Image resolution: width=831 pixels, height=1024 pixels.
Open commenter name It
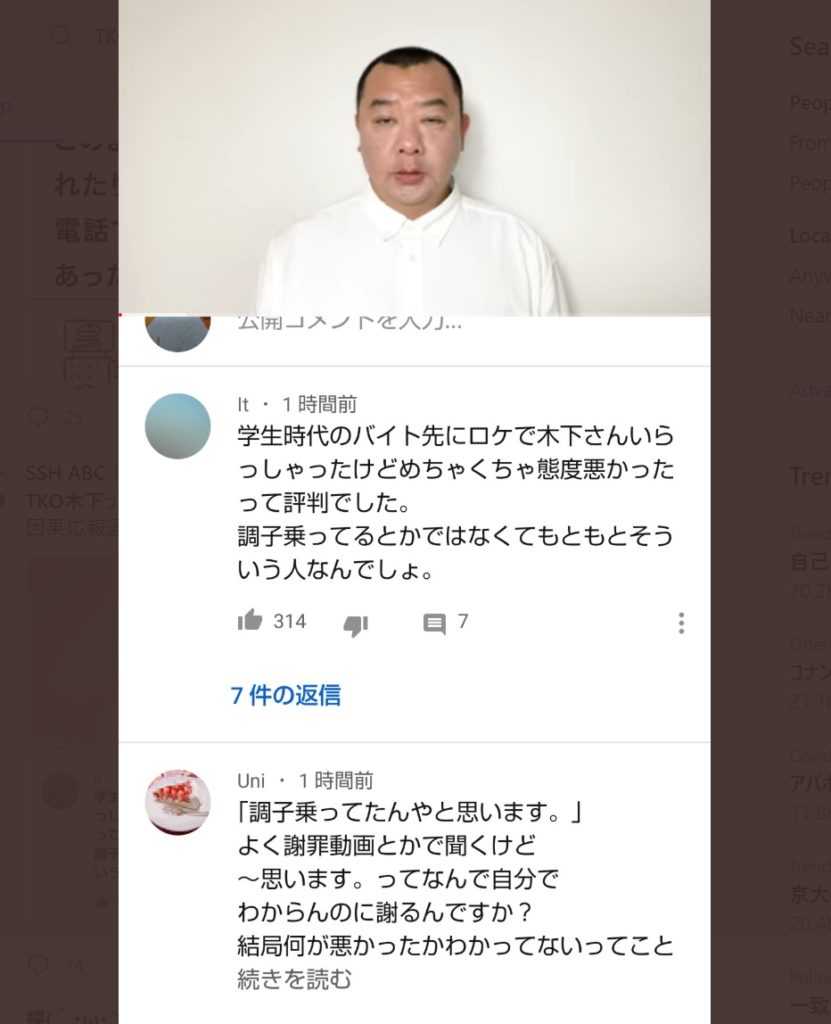[243, 405]
